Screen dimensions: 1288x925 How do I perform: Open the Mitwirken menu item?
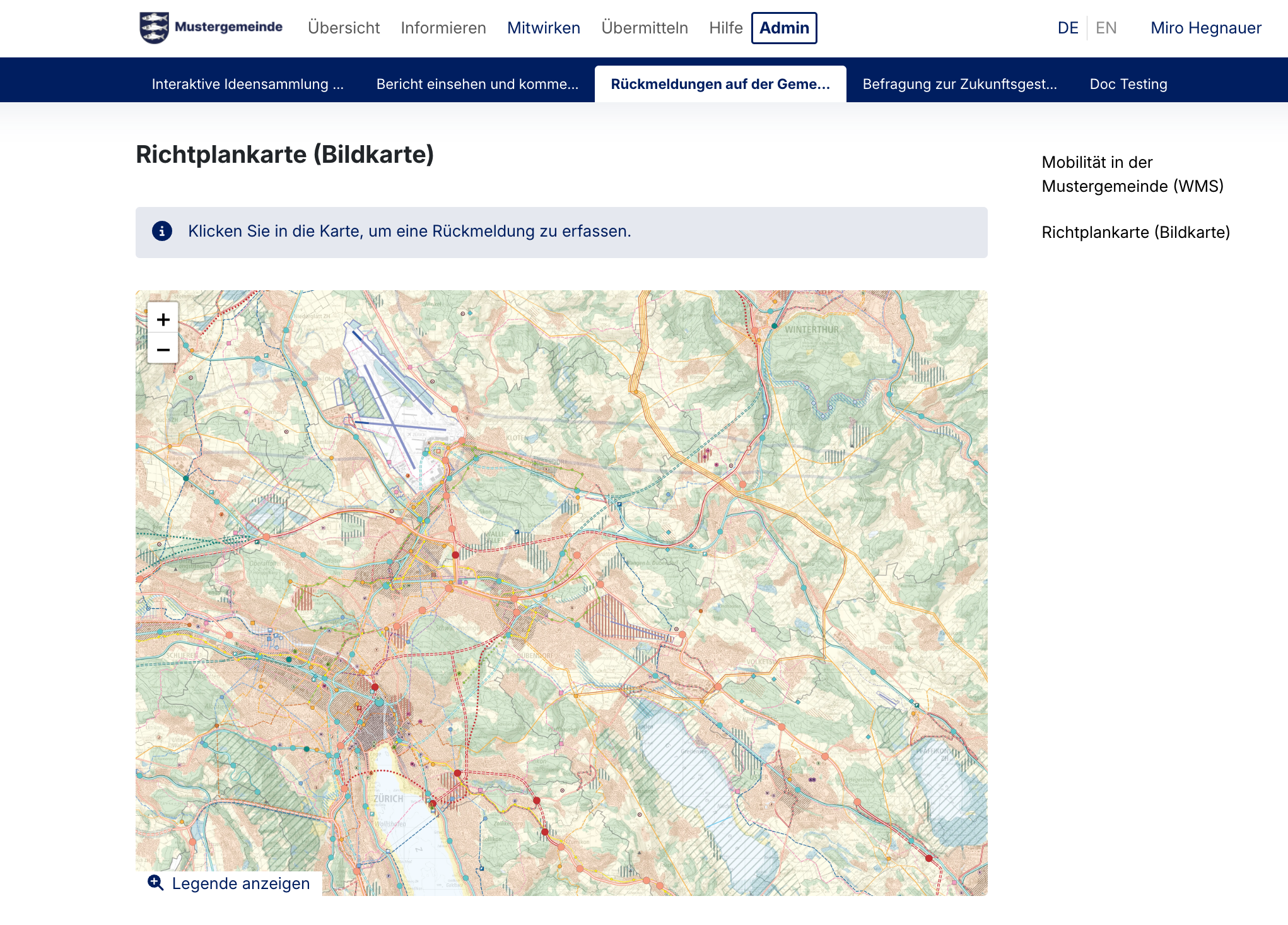(544, 28)
